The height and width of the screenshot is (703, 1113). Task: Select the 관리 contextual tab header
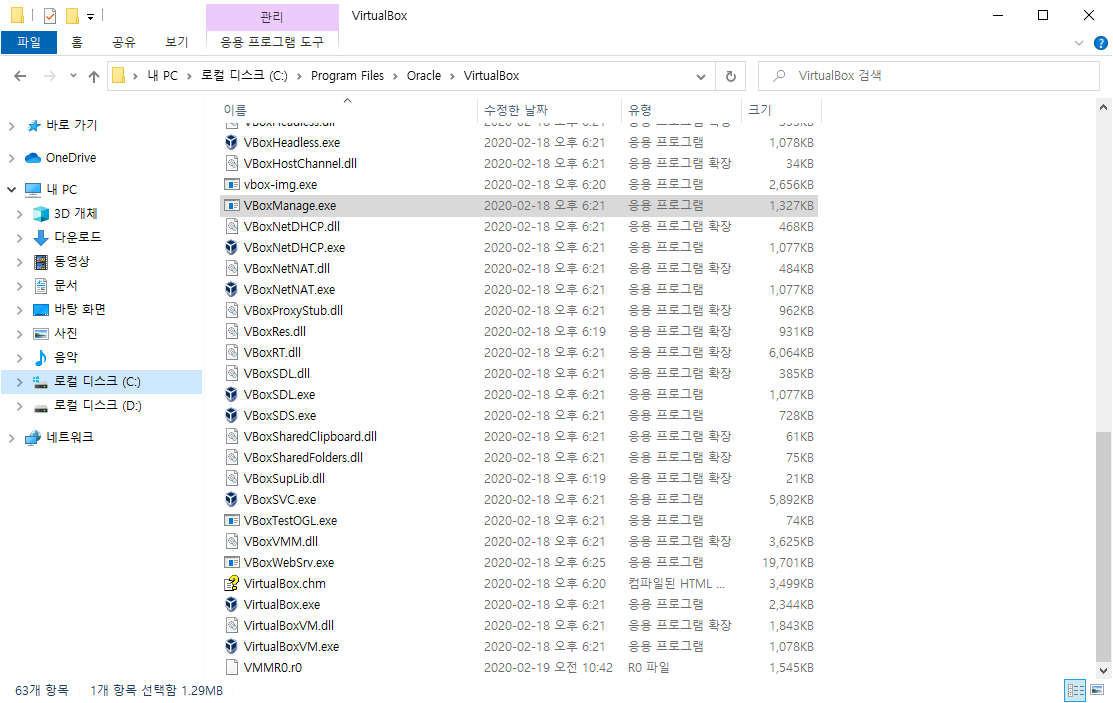[272, 16]
